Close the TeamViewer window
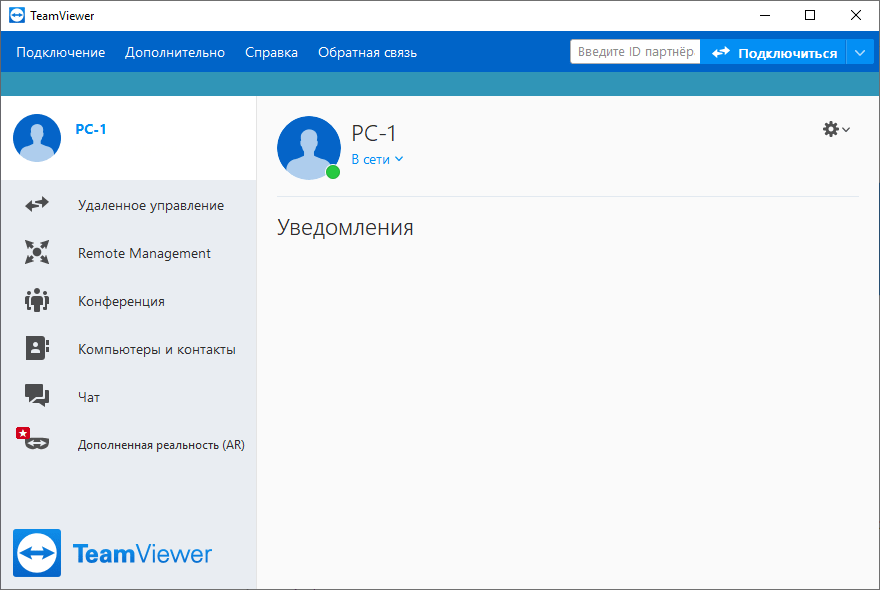The image size is (880, 590). coord(856,15)
